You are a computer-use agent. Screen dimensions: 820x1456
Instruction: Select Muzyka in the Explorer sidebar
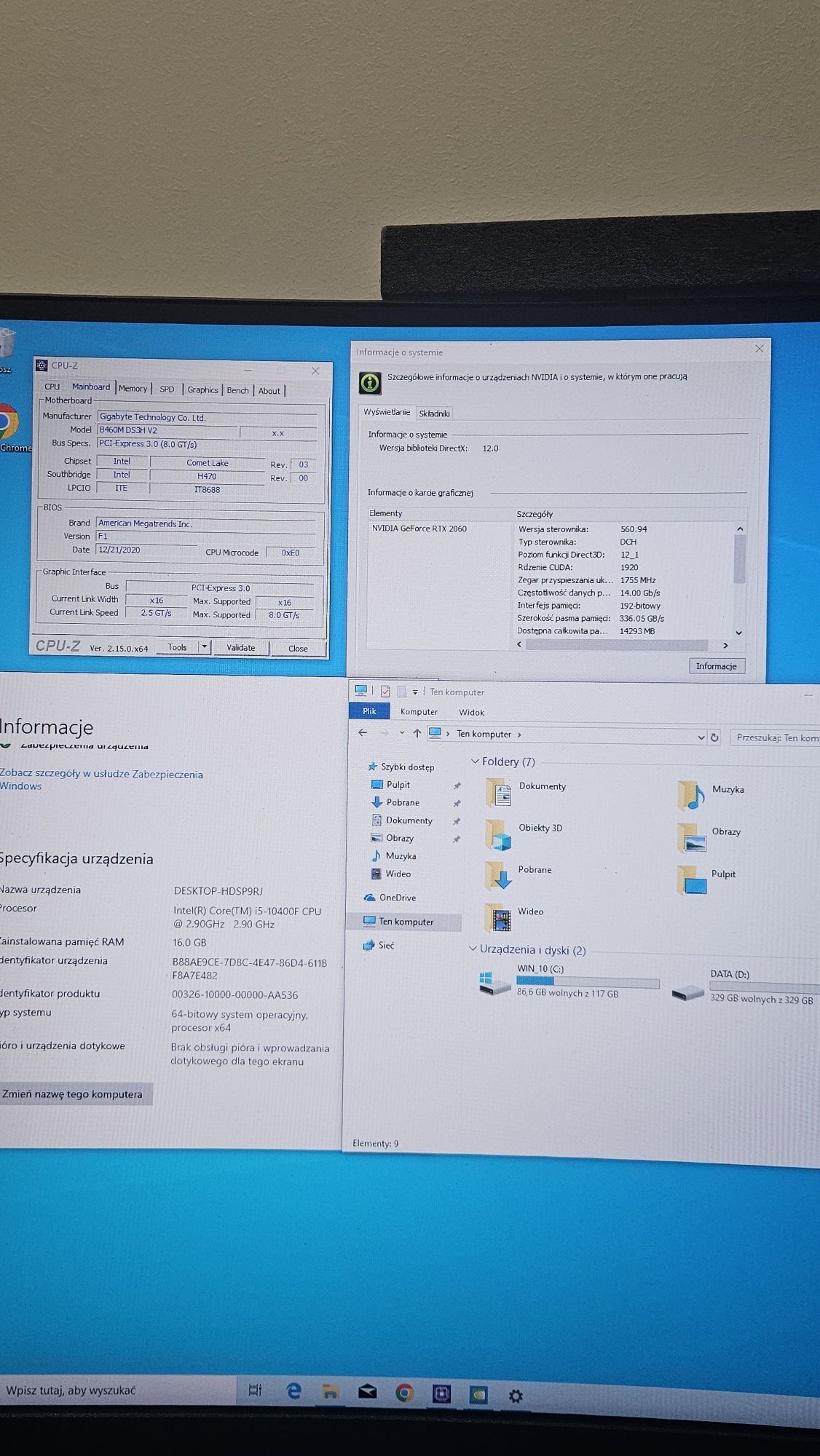(x=394, y=856)
